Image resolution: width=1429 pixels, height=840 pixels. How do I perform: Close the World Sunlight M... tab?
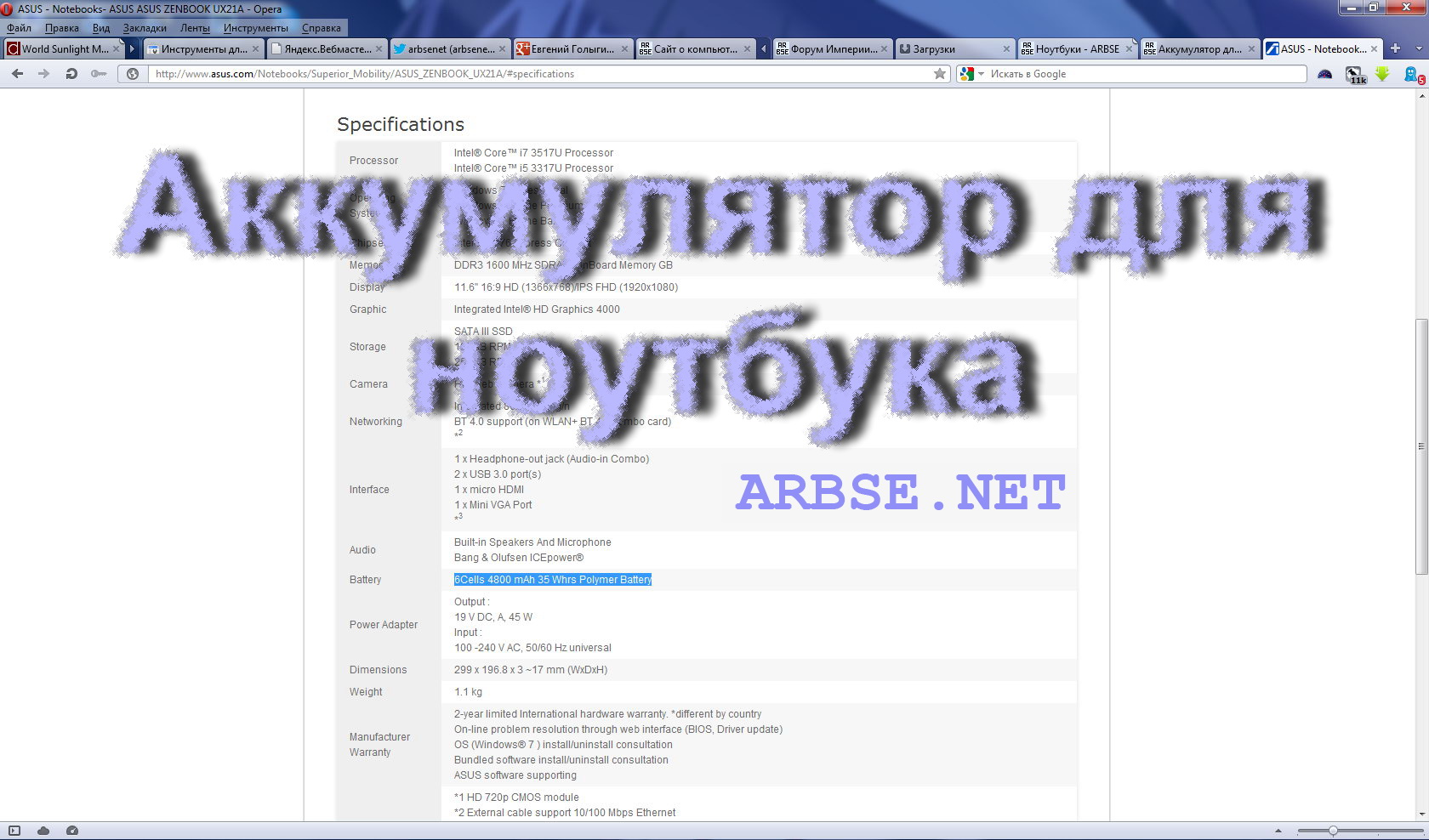[117, 49]
